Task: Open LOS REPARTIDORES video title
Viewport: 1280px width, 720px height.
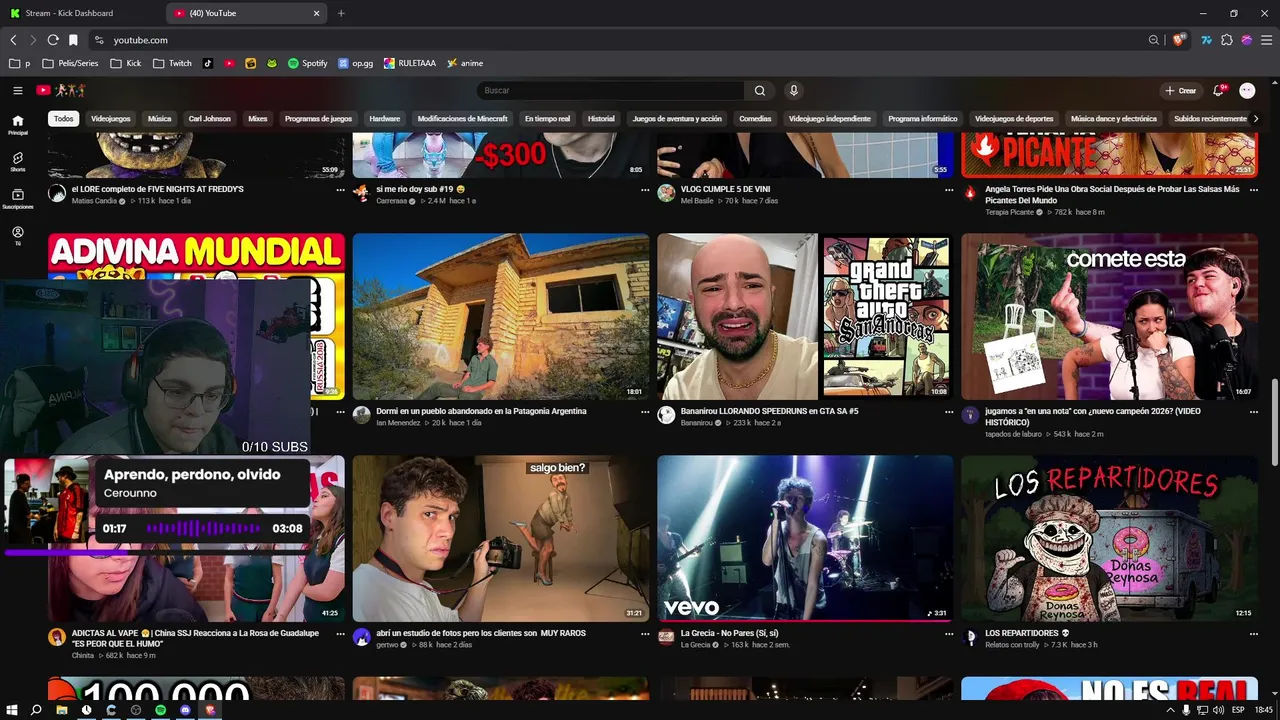Action: tap(1027, 633)
